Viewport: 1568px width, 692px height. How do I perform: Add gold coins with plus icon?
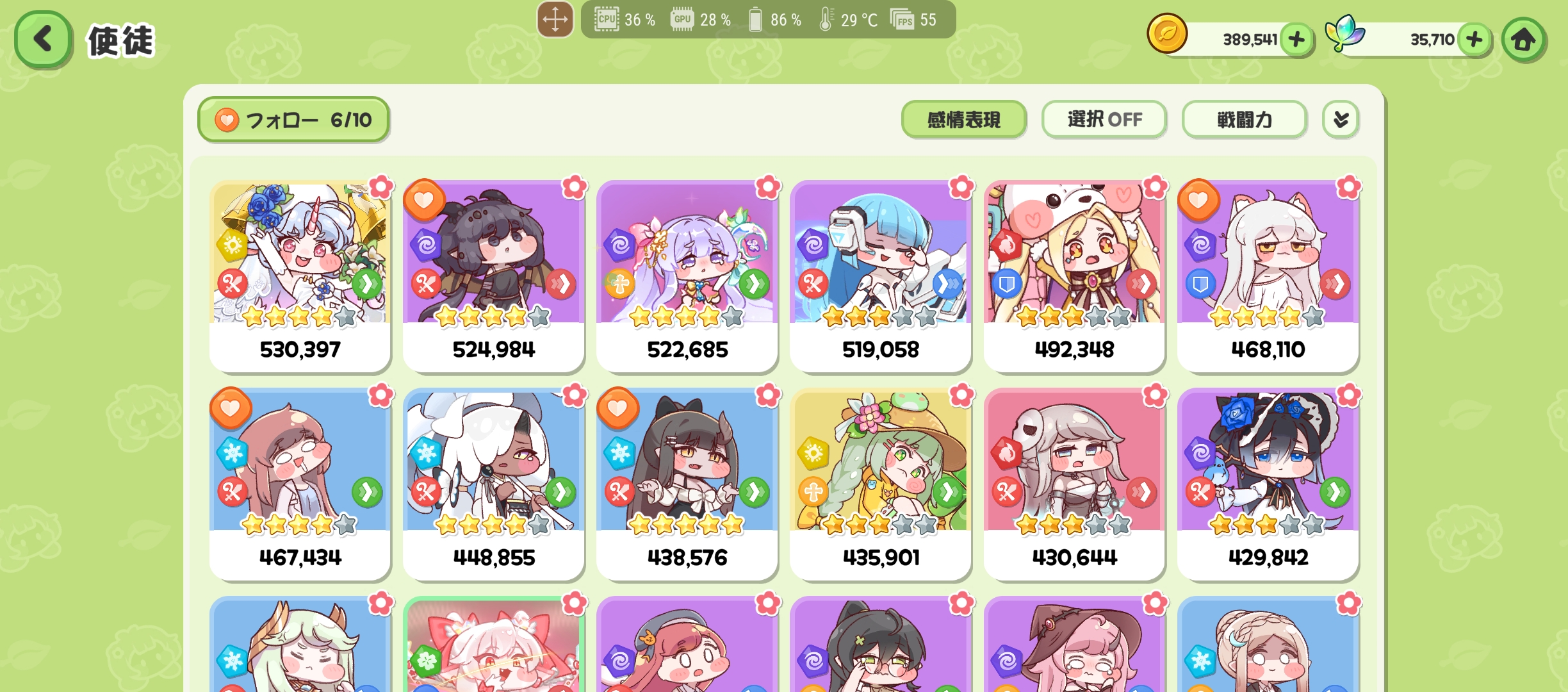[x=1296, y=39]
